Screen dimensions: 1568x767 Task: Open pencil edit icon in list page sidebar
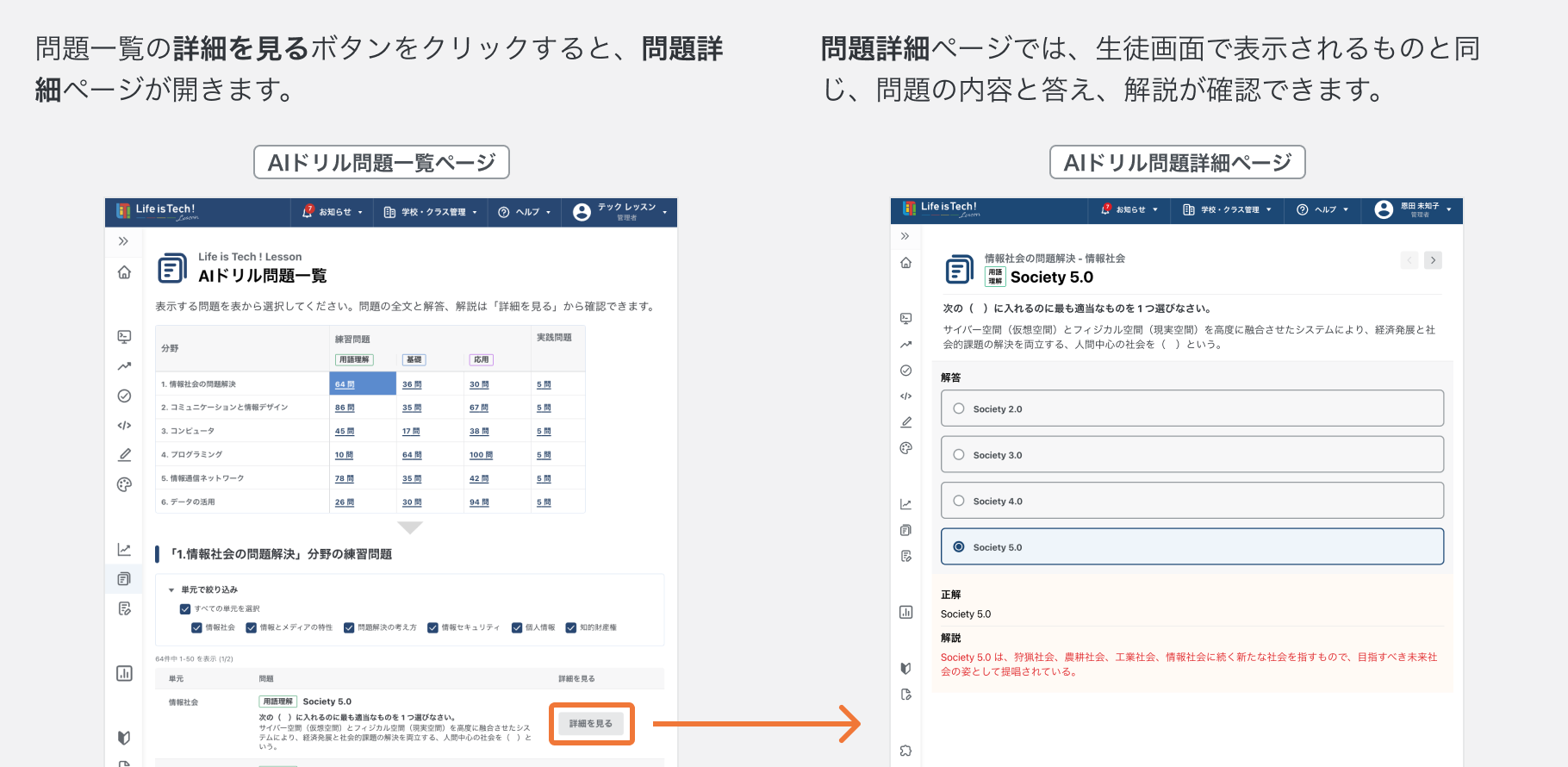(x=124, y=454)
